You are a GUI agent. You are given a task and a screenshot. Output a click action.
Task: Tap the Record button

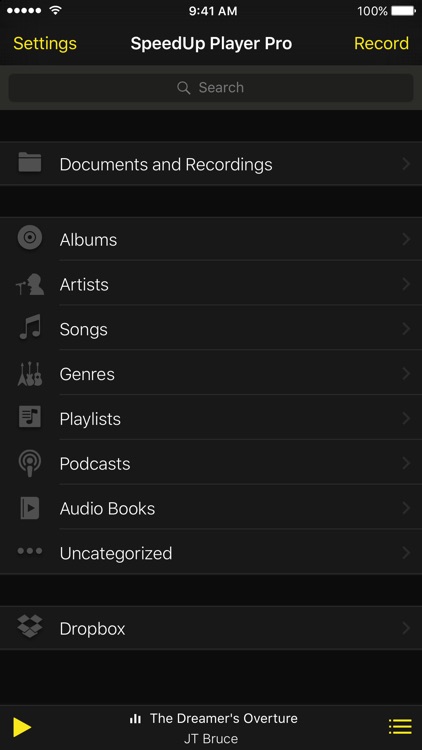click(381, 44)
